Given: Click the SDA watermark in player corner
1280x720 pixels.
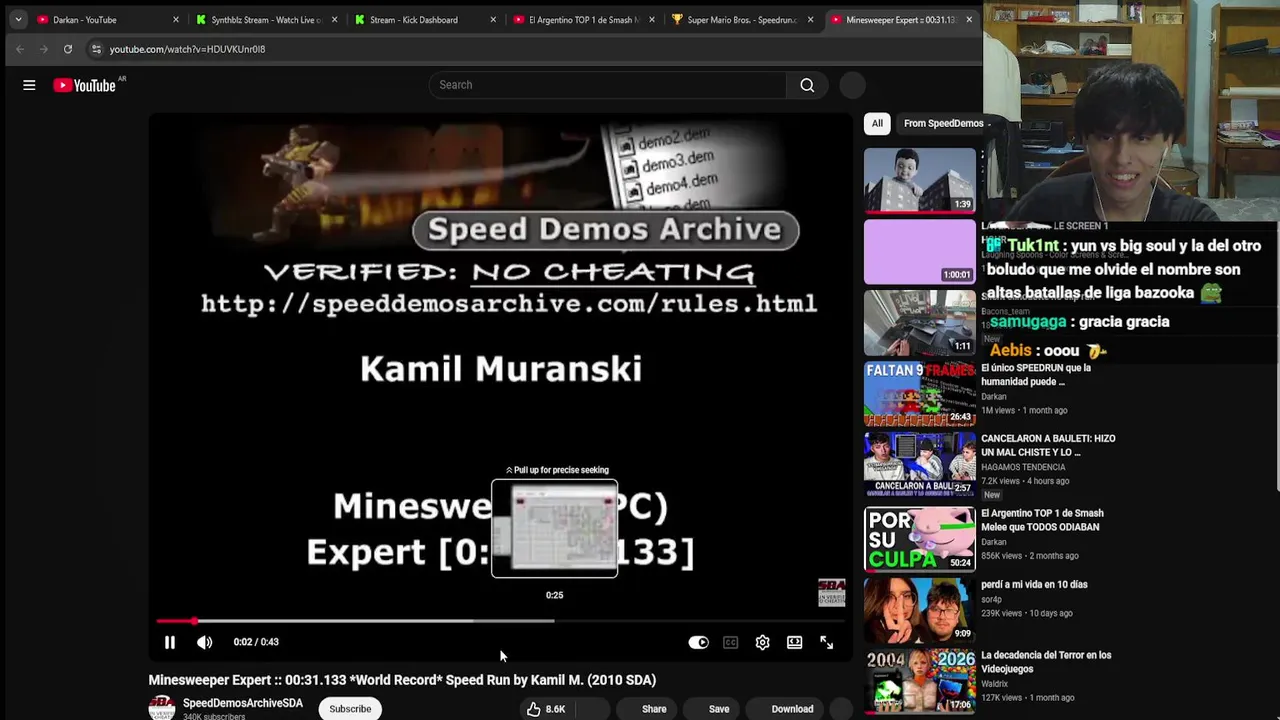Looking at the screenshot, I should pos(832,592).
